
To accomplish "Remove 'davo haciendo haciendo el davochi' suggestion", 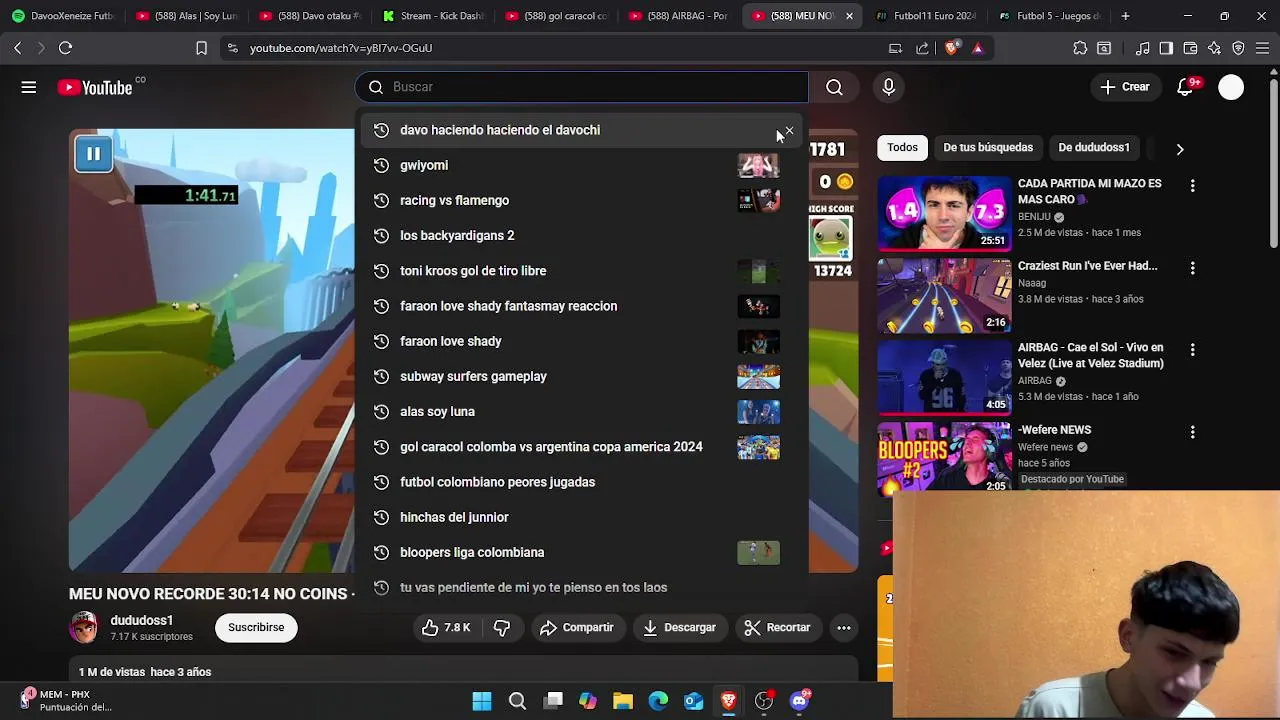I will [x=789, y=131].
